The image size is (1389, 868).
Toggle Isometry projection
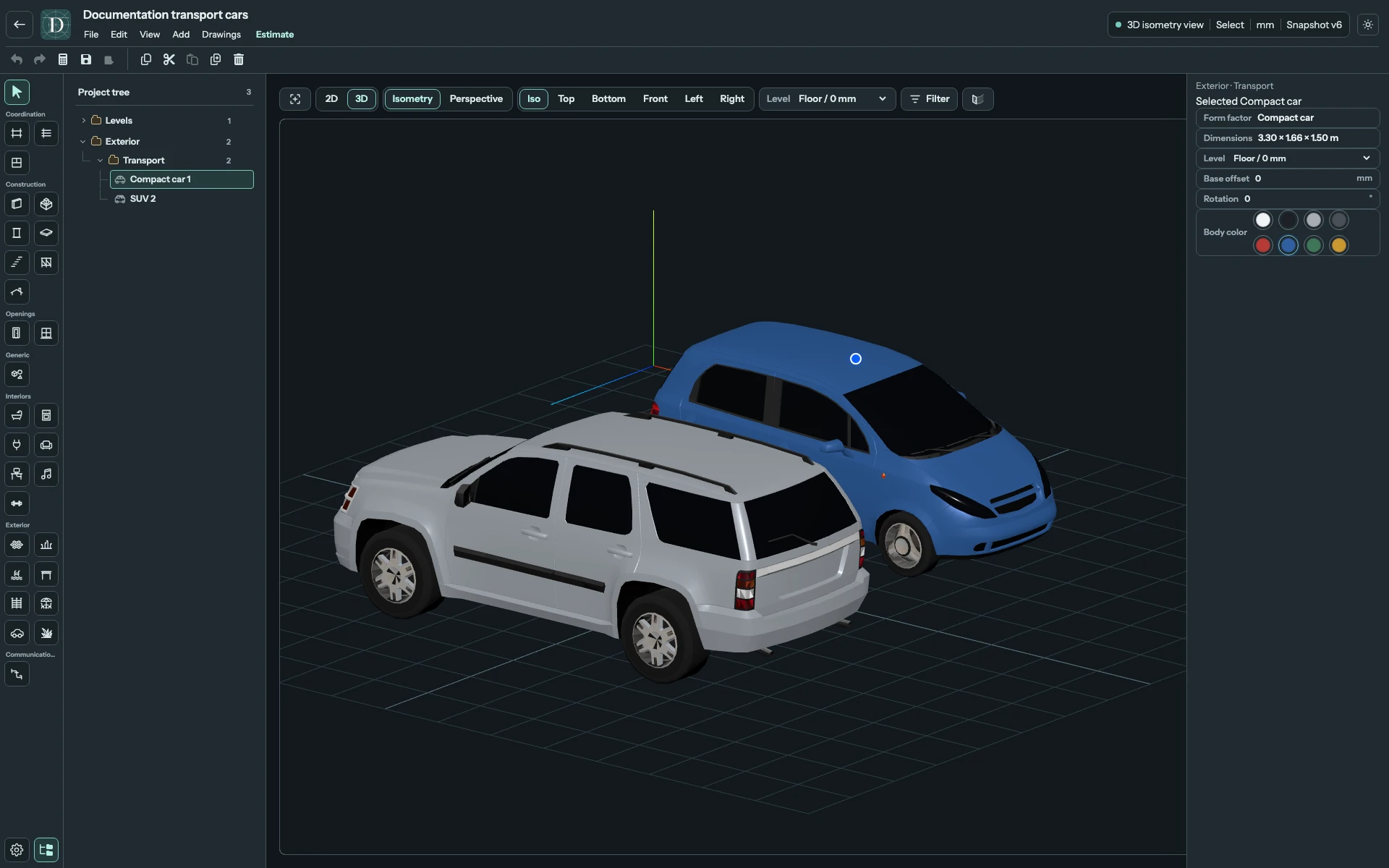[412, 99]
